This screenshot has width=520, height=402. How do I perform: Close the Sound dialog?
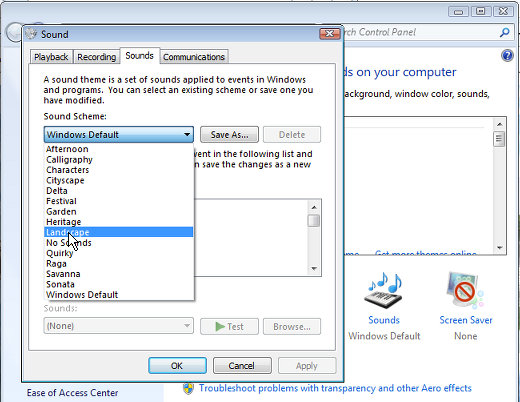(329, 33)
